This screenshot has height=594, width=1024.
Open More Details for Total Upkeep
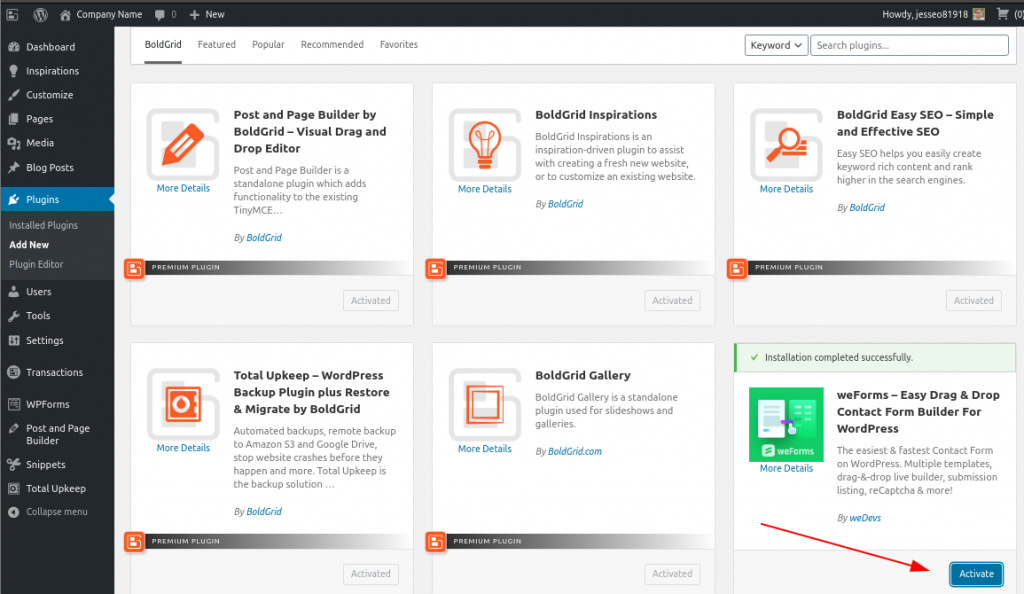[183, 448]
